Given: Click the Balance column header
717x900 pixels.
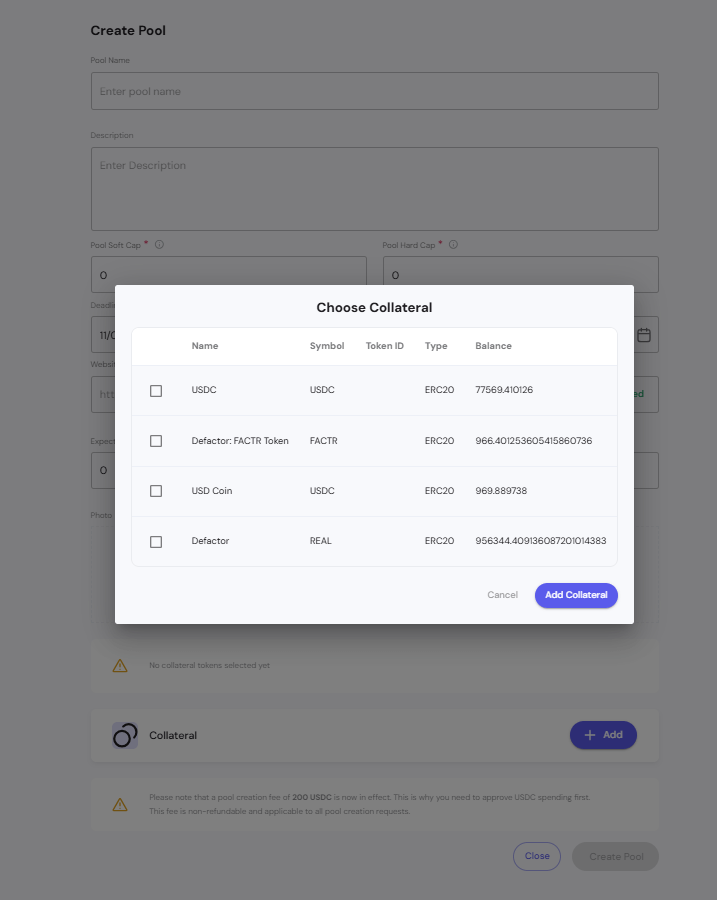Looking at the screenshot, I should pos(493,346).
